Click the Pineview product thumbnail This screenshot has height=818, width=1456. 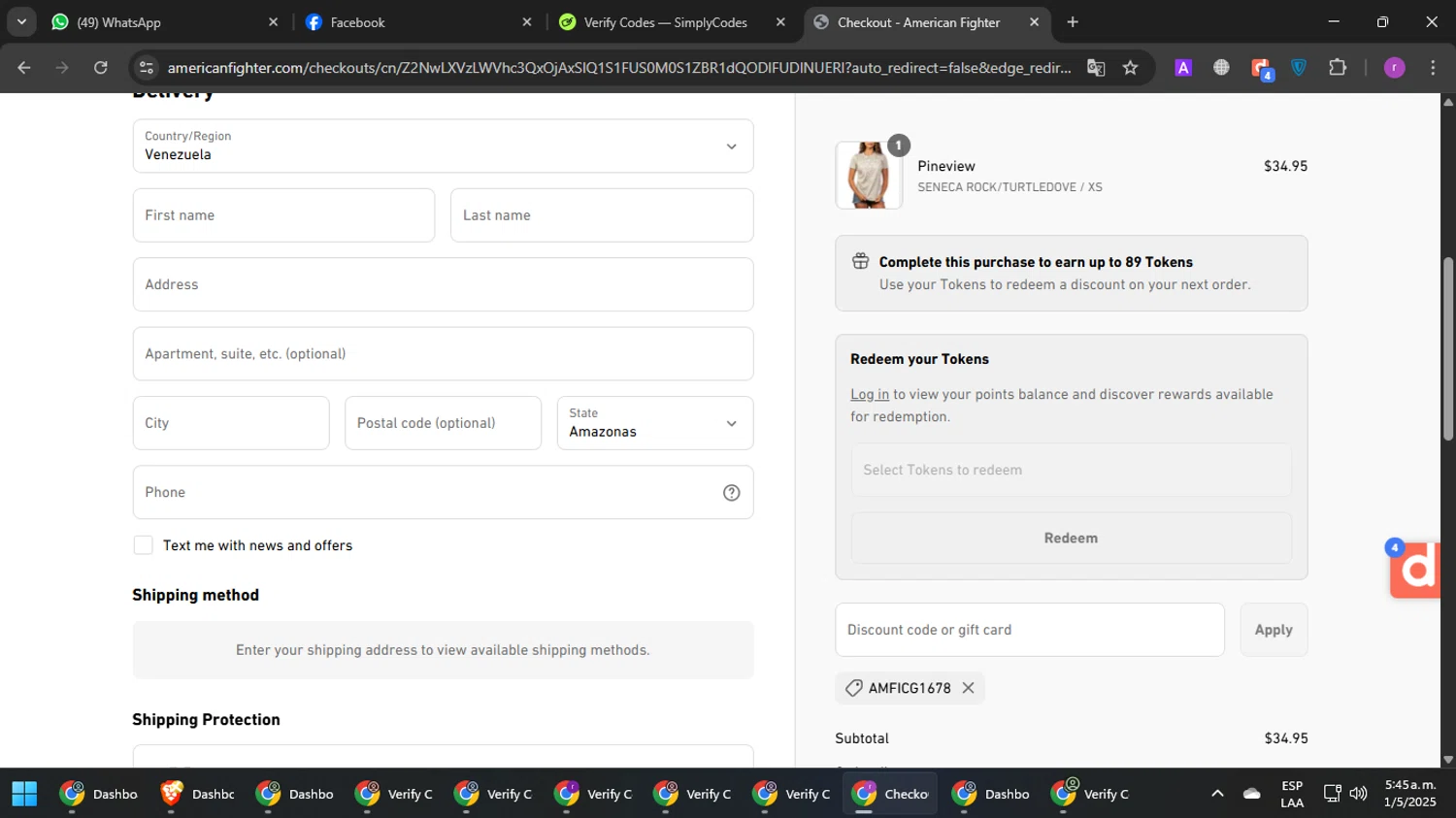click(869, 176)
